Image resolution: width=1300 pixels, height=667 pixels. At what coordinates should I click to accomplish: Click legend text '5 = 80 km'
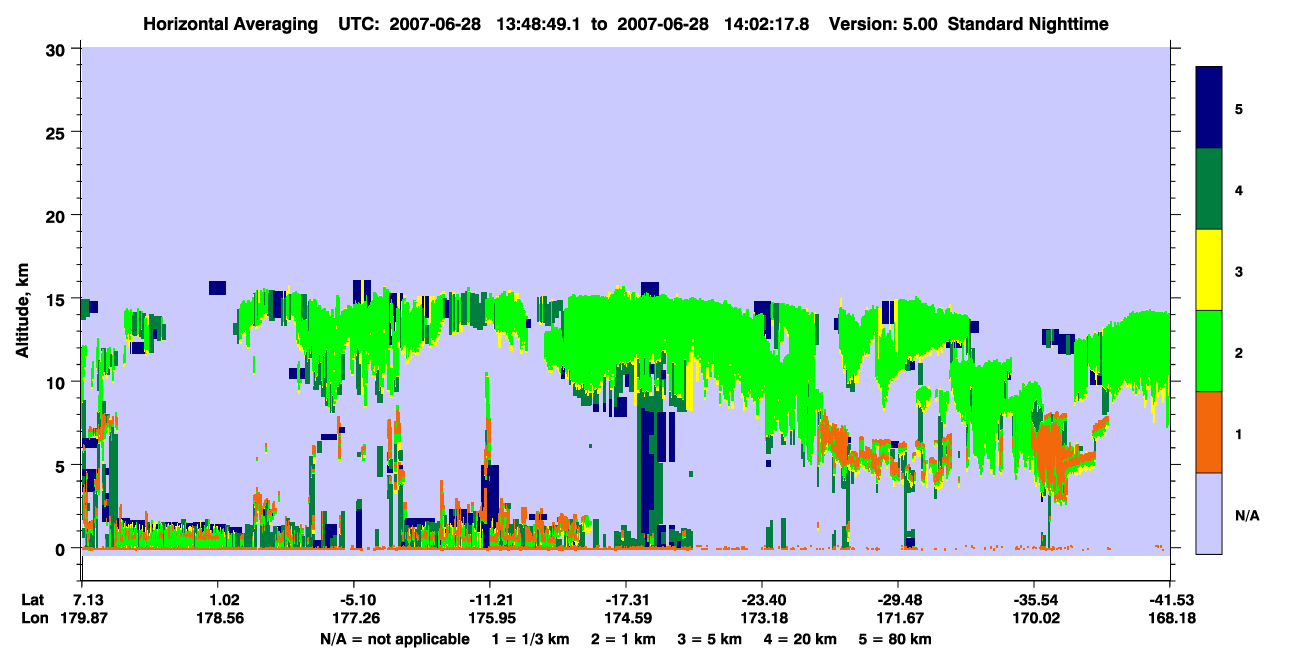[895, 639]
